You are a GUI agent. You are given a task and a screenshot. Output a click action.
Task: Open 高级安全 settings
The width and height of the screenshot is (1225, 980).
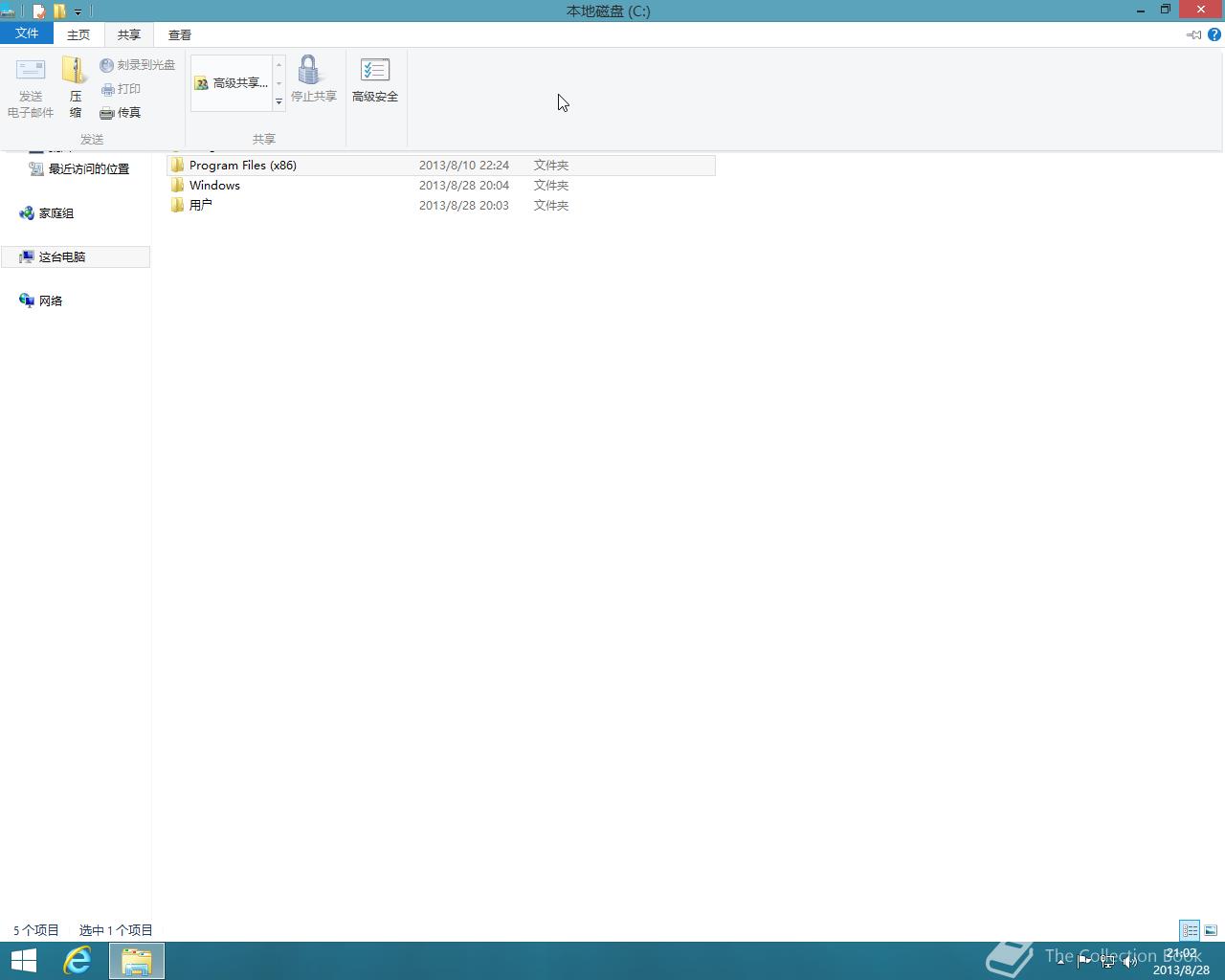pyautogui.click(x=375, y=79)
